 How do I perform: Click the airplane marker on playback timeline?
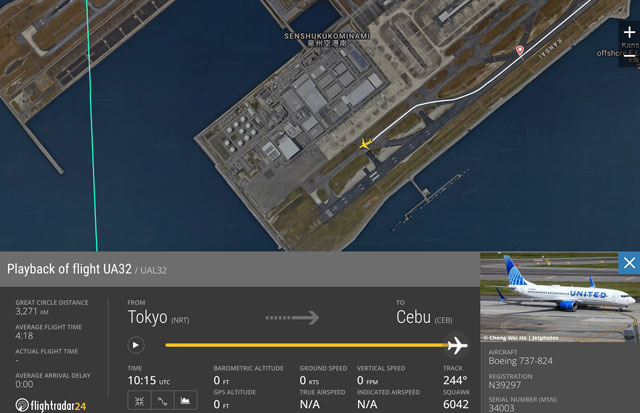click(457, 345)
